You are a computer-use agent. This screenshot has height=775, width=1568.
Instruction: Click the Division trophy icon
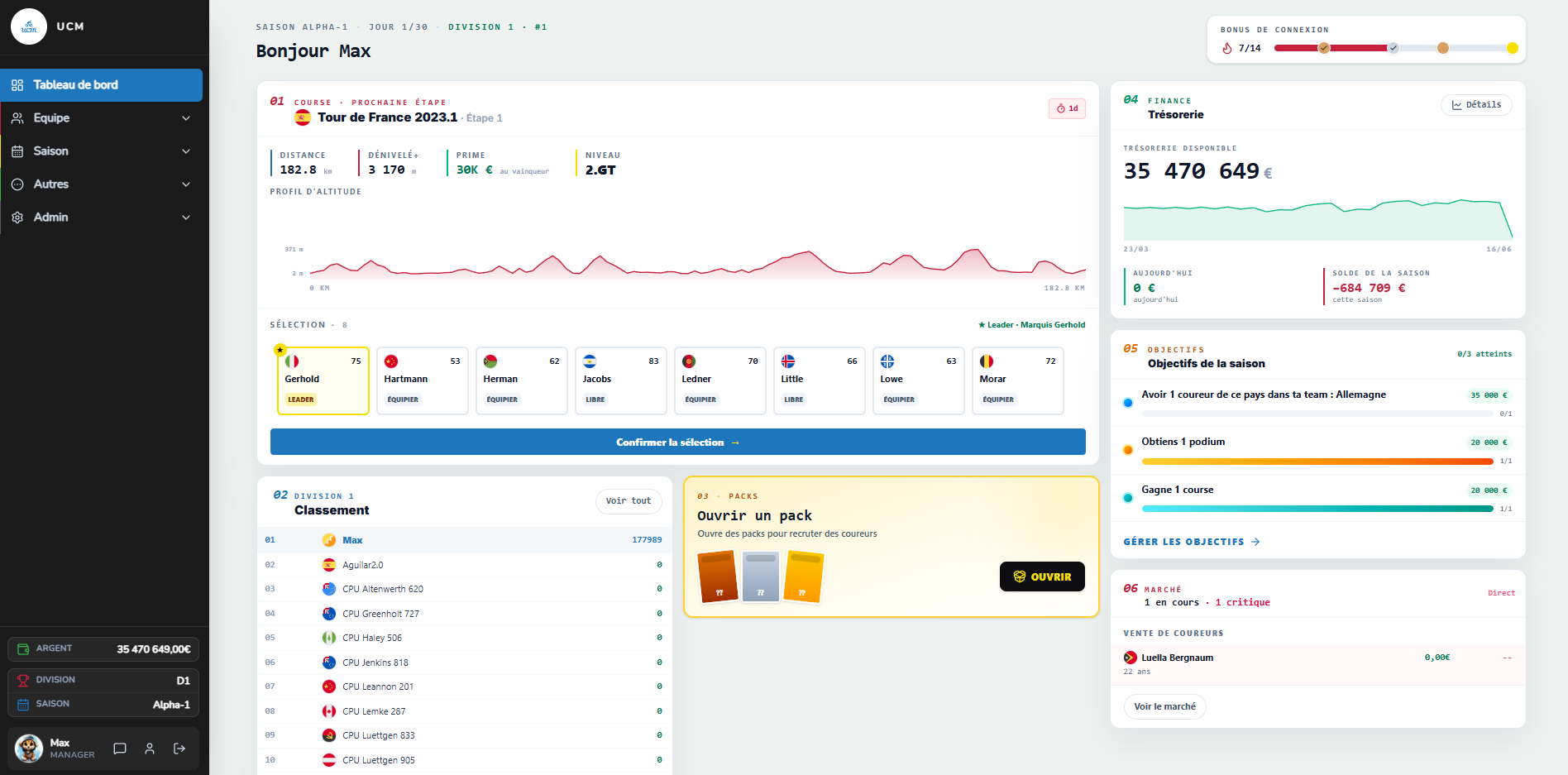[x=23, y=681]
